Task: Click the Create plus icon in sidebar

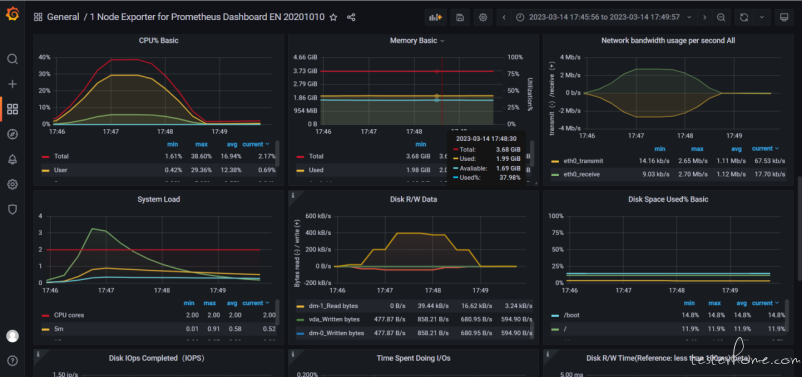Action: (x=12, y=84)
